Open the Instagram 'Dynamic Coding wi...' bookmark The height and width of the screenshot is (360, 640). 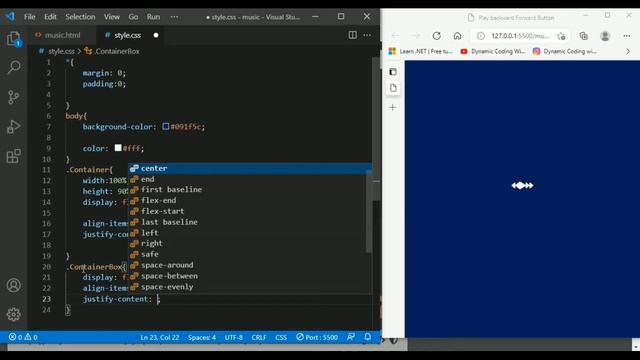point(564,51)
